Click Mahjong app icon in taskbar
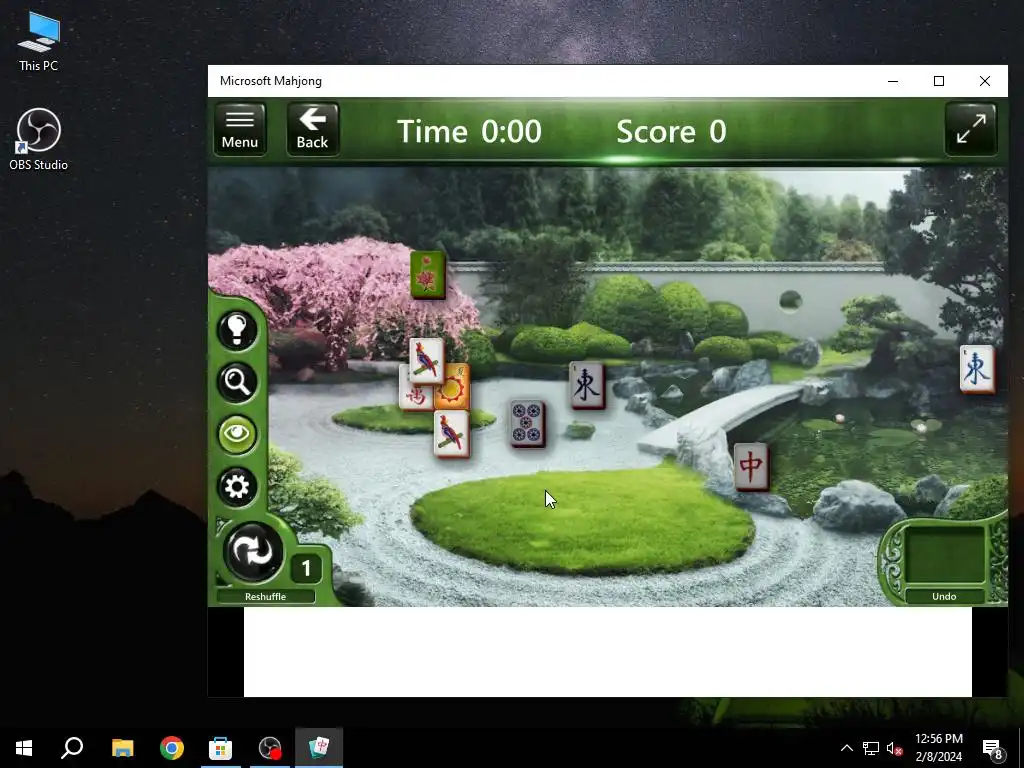The width and height of the screenshot is (1024, 768). click(x=319, y=748)
